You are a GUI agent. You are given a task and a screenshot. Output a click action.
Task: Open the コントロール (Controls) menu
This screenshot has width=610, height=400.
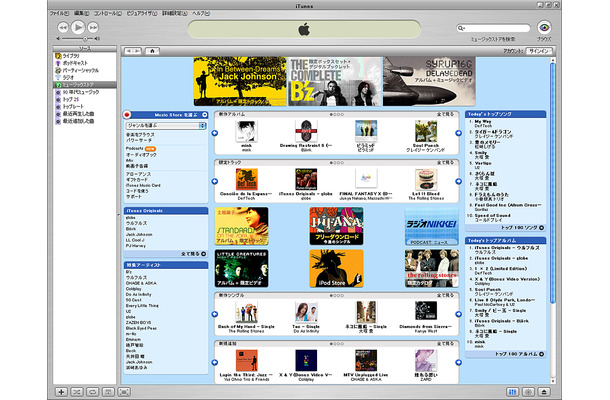click(x=108, y=13)
